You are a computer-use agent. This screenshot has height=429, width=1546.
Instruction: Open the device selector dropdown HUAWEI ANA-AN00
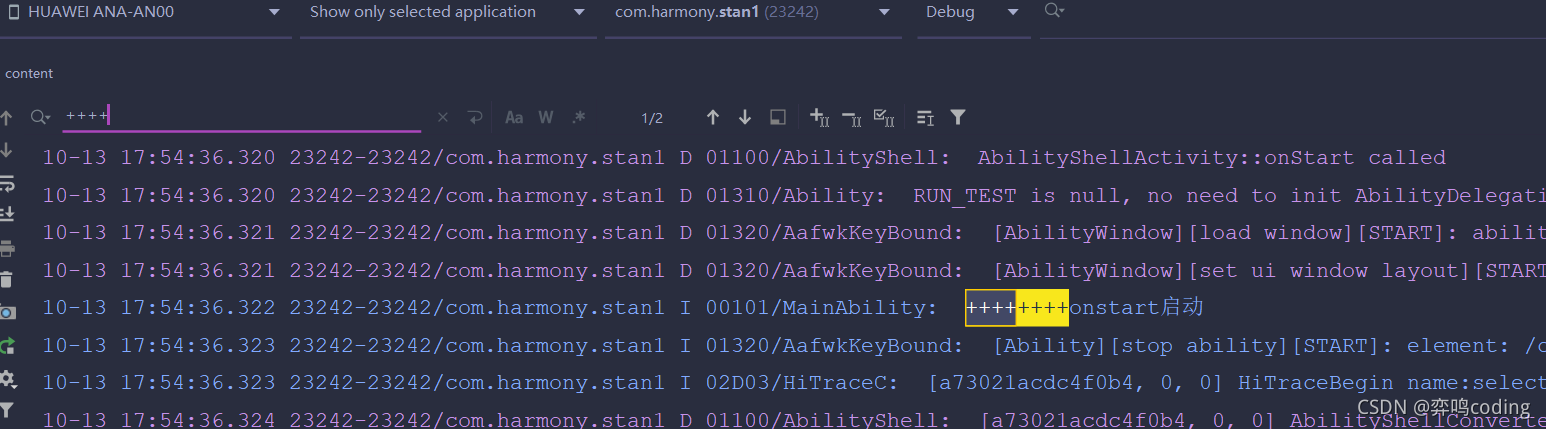point(146,13)
